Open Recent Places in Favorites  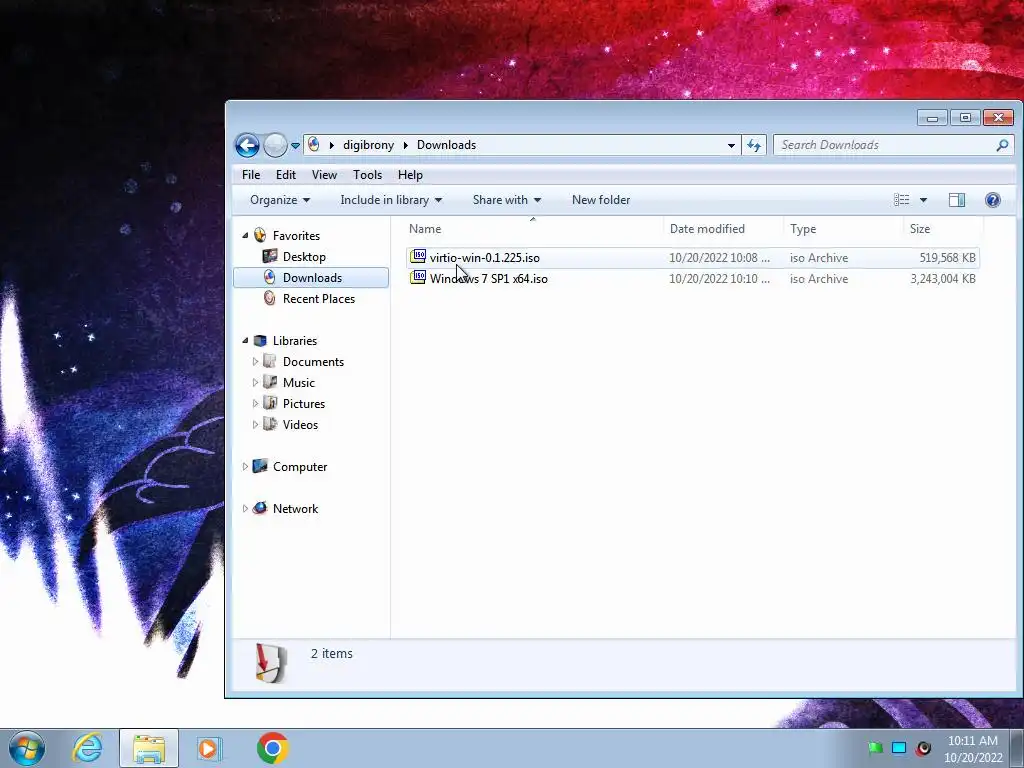(x=319, y=298)
